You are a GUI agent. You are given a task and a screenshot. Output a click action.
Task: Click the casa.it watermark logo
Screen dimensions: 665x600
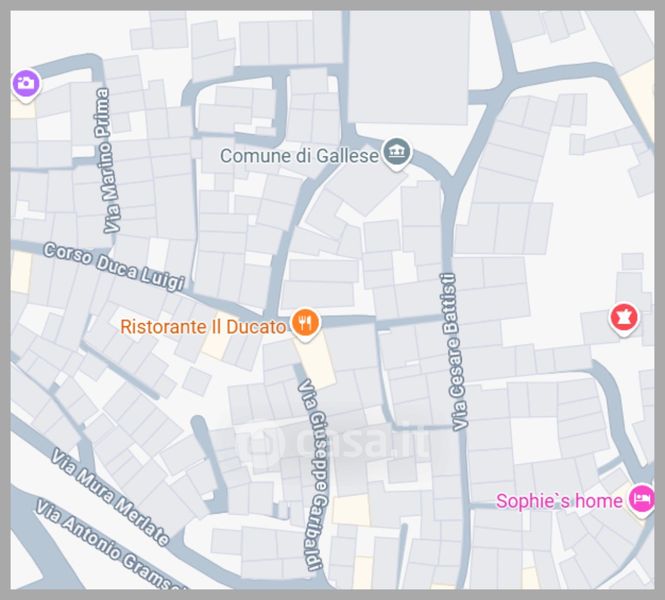pyautogui.click(x=335, y=443)
